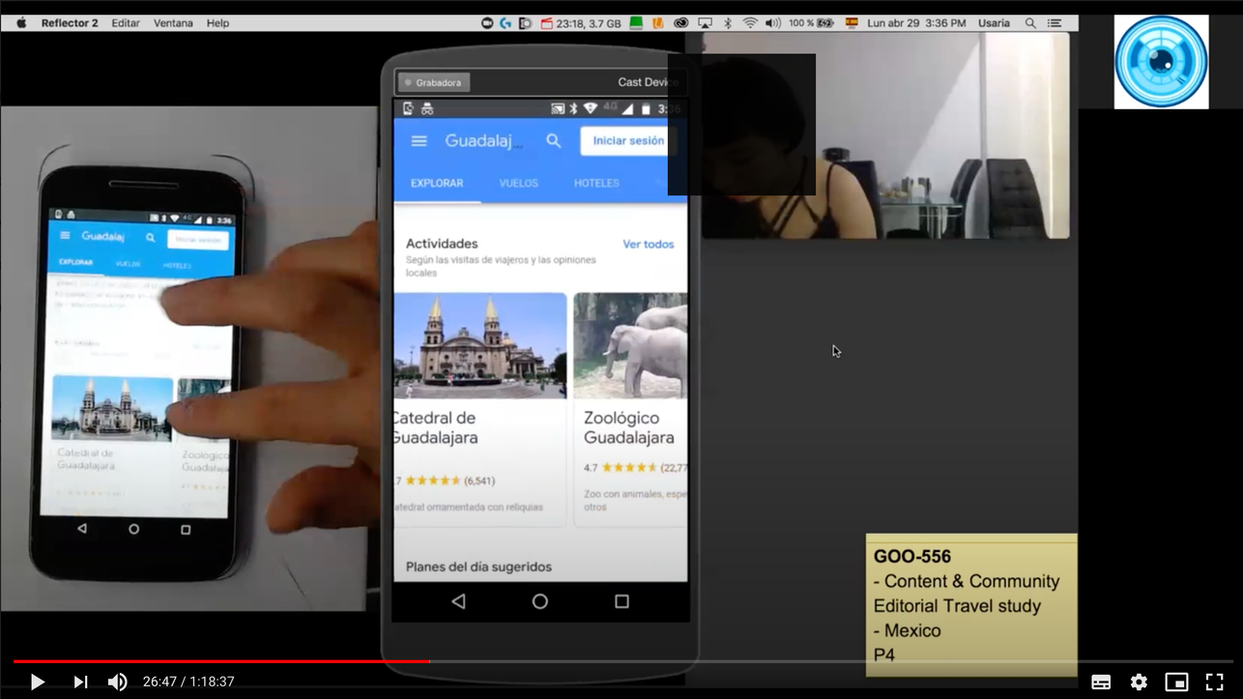Open the Wi-Fi status menu
Screen dimensions: 1243x699
coord(749,23)
